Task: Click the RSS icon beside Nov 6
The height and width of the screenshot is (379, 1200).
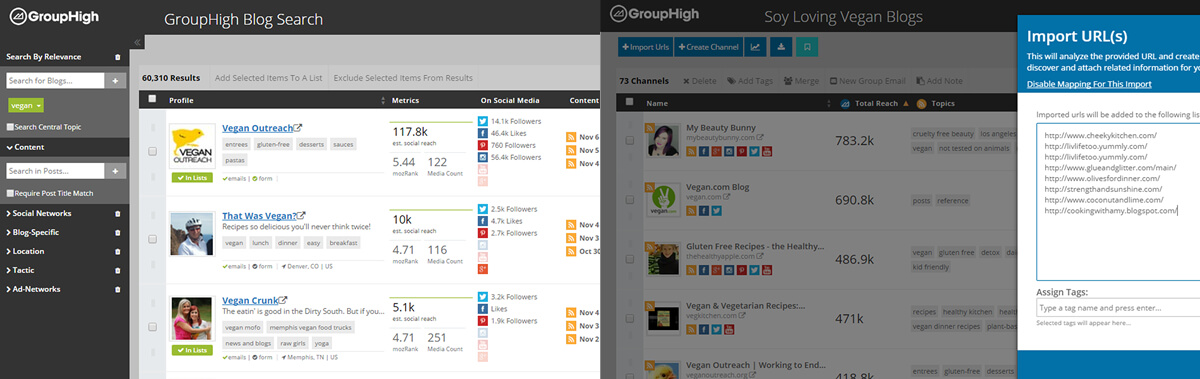Action: [x=571, y=137]
